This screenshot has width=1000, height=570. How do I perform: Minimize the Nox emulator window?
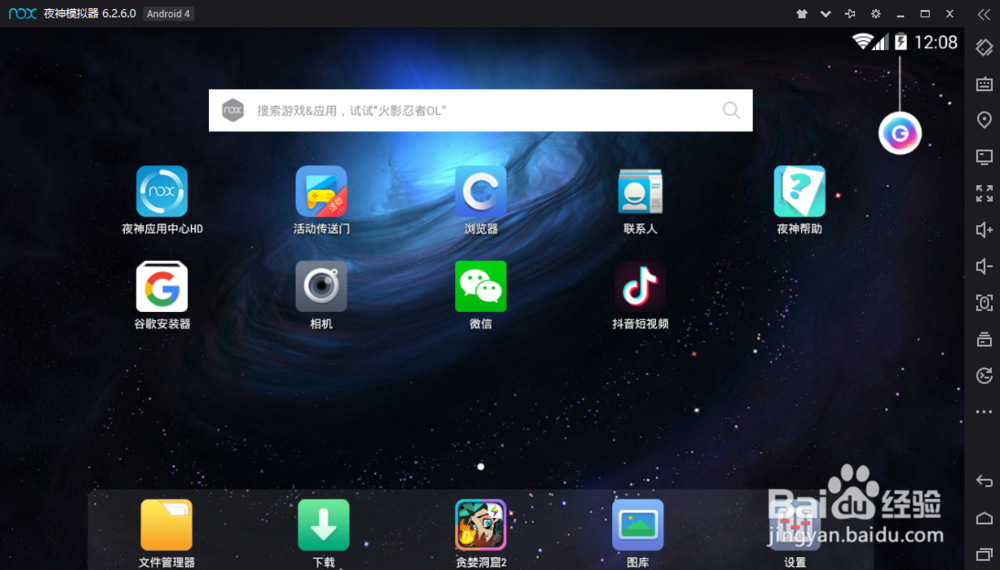(x=901, y=14)
